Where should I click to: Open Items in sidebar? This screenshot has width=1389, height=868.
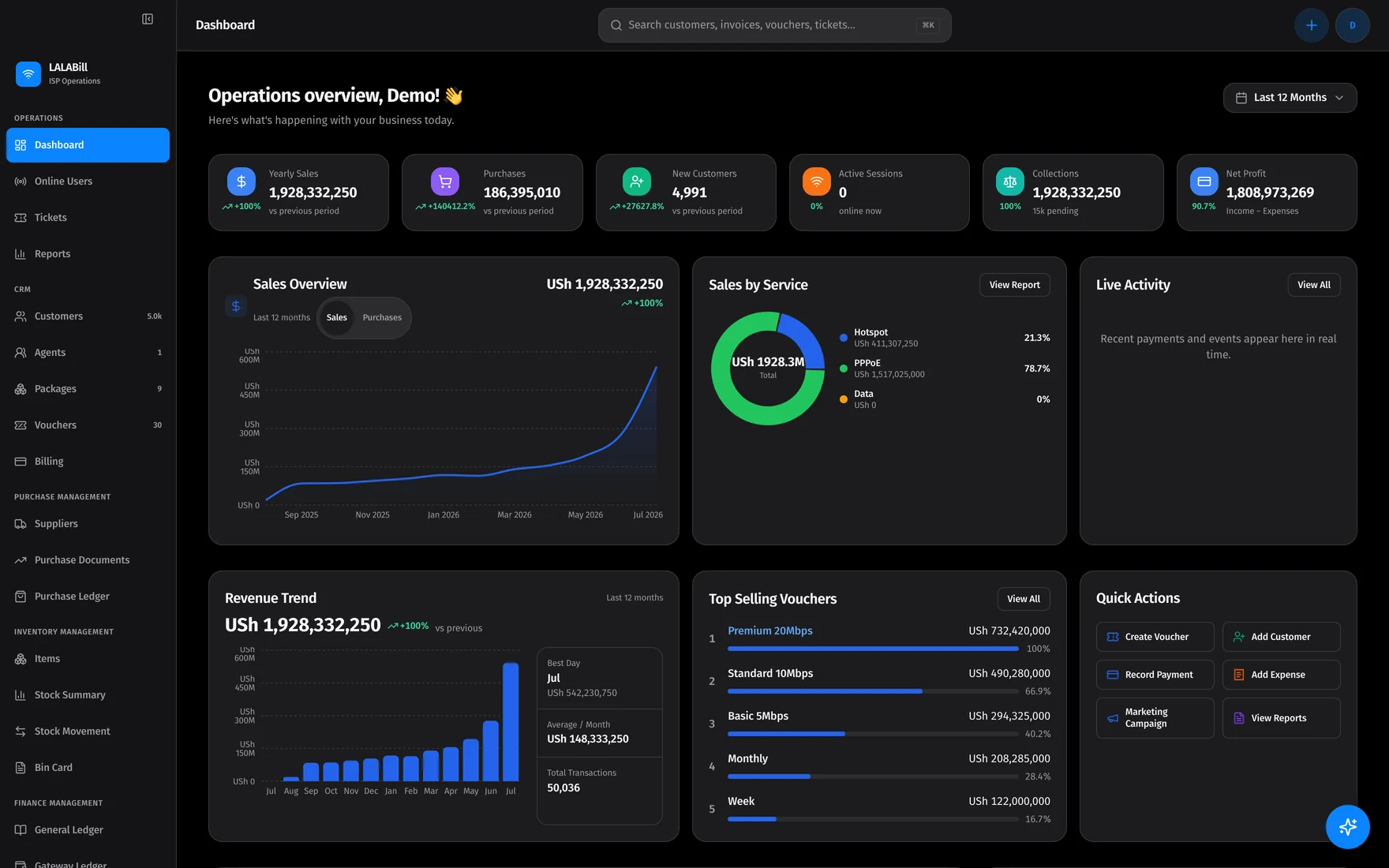coord(88,659)
